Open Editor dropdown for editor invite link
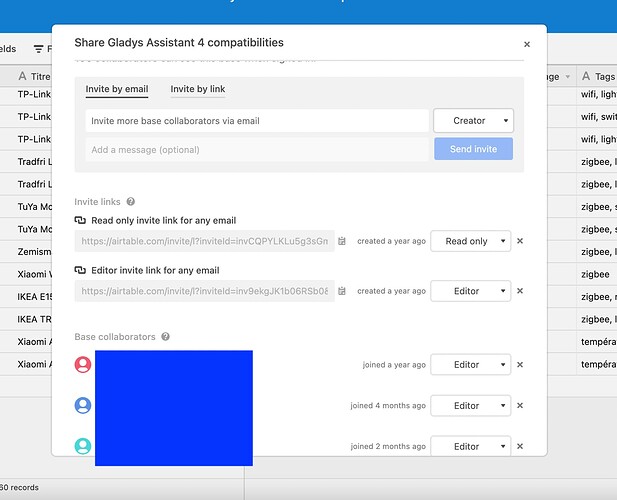 [x=471, y=291]
